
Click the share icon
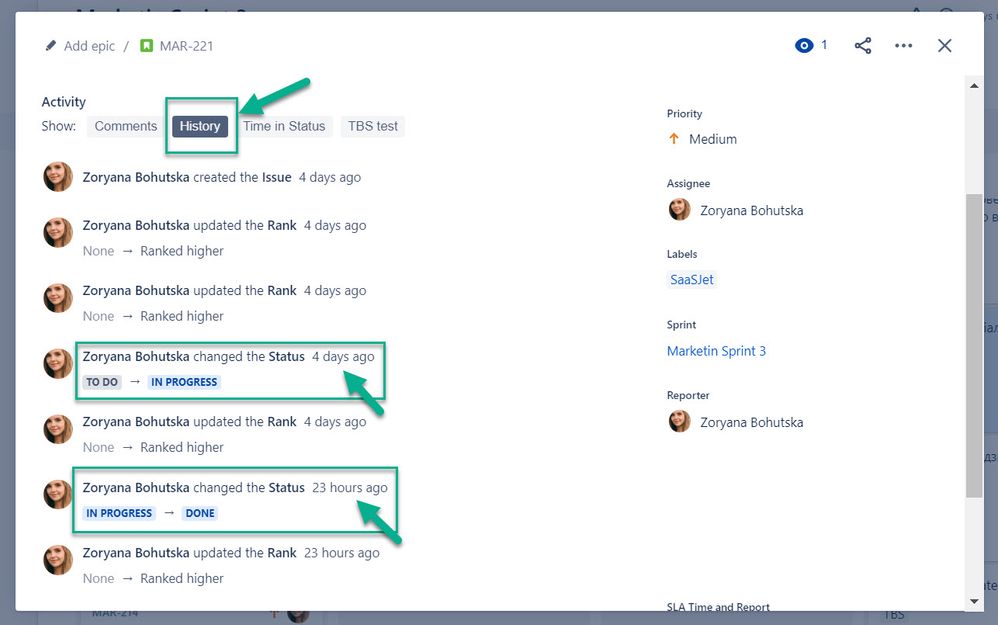point(863,46)
